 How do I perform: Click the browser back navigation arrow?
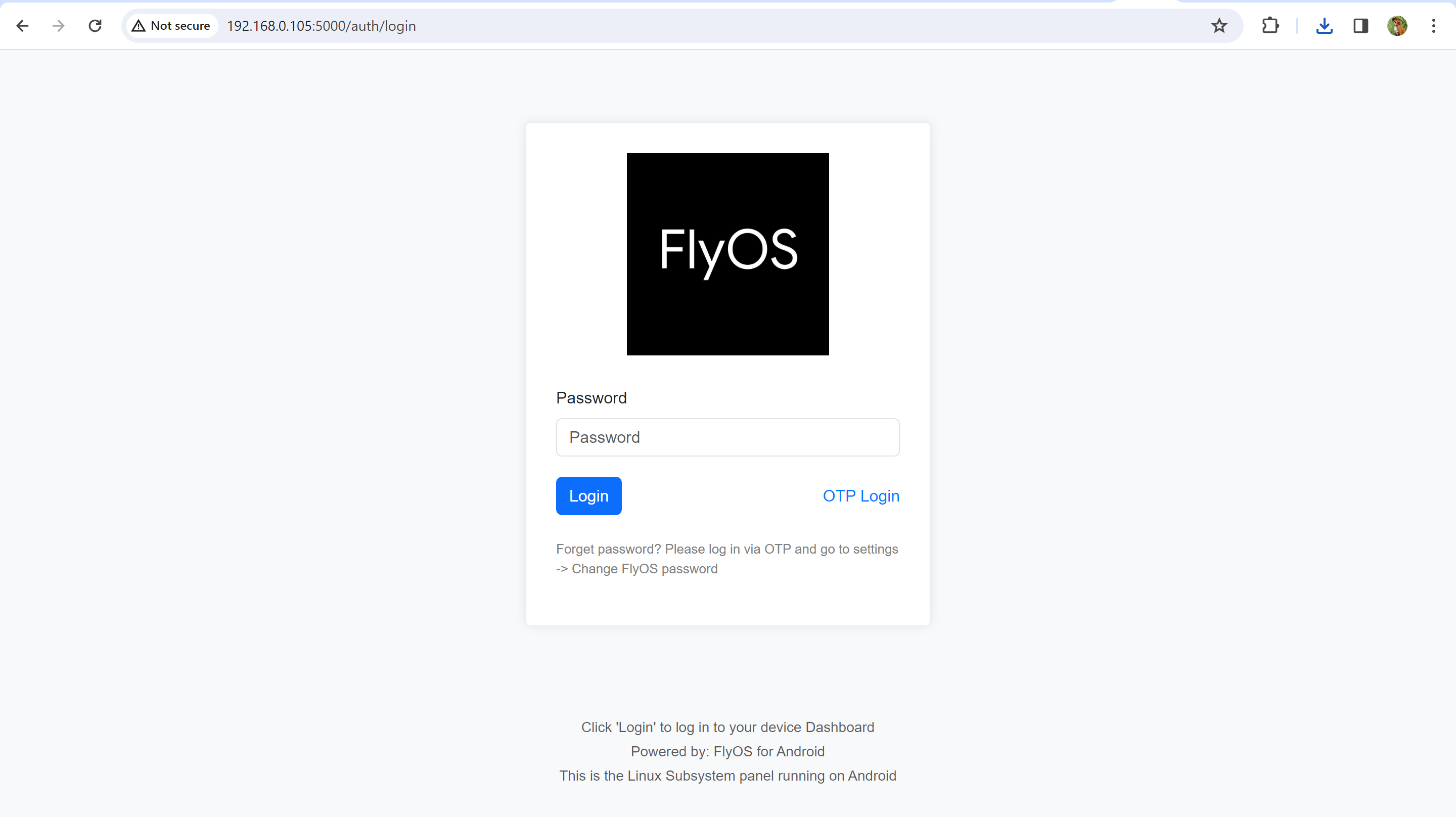pos(23,25)
